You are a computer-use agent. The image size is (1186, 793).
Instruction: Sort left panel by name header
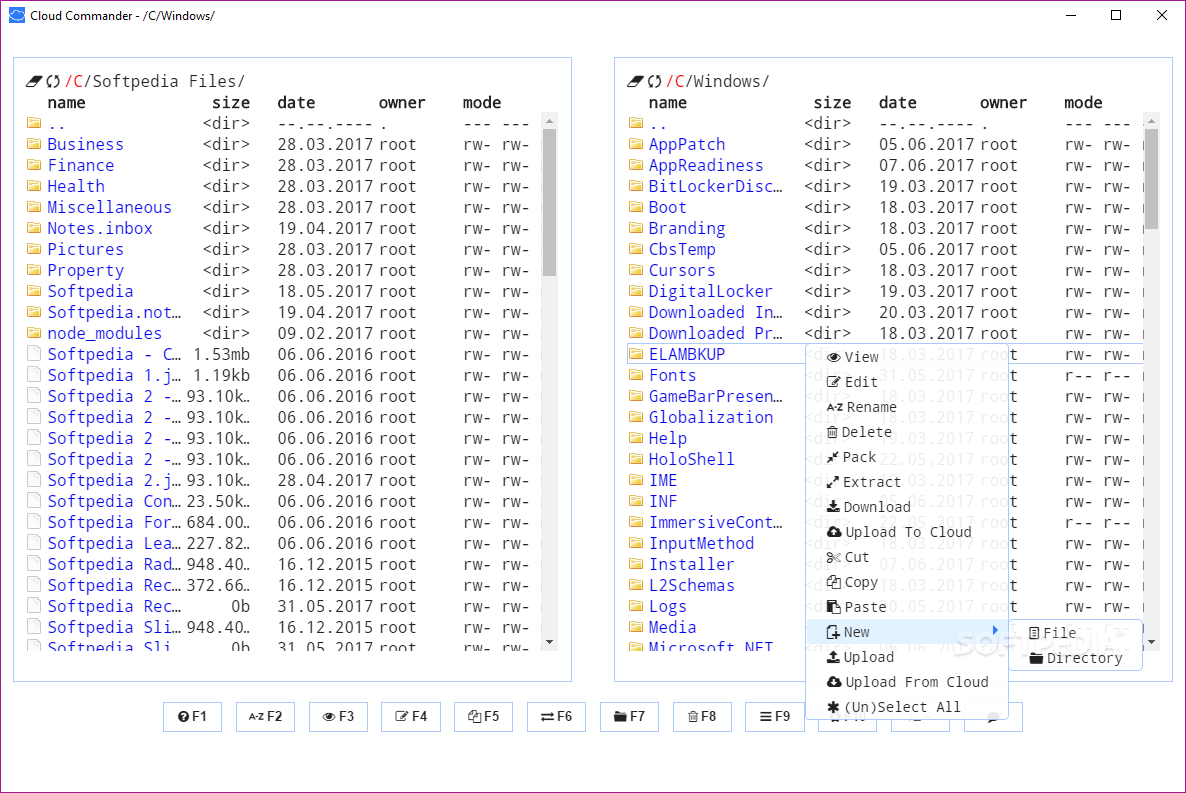(x=67, y=103)
